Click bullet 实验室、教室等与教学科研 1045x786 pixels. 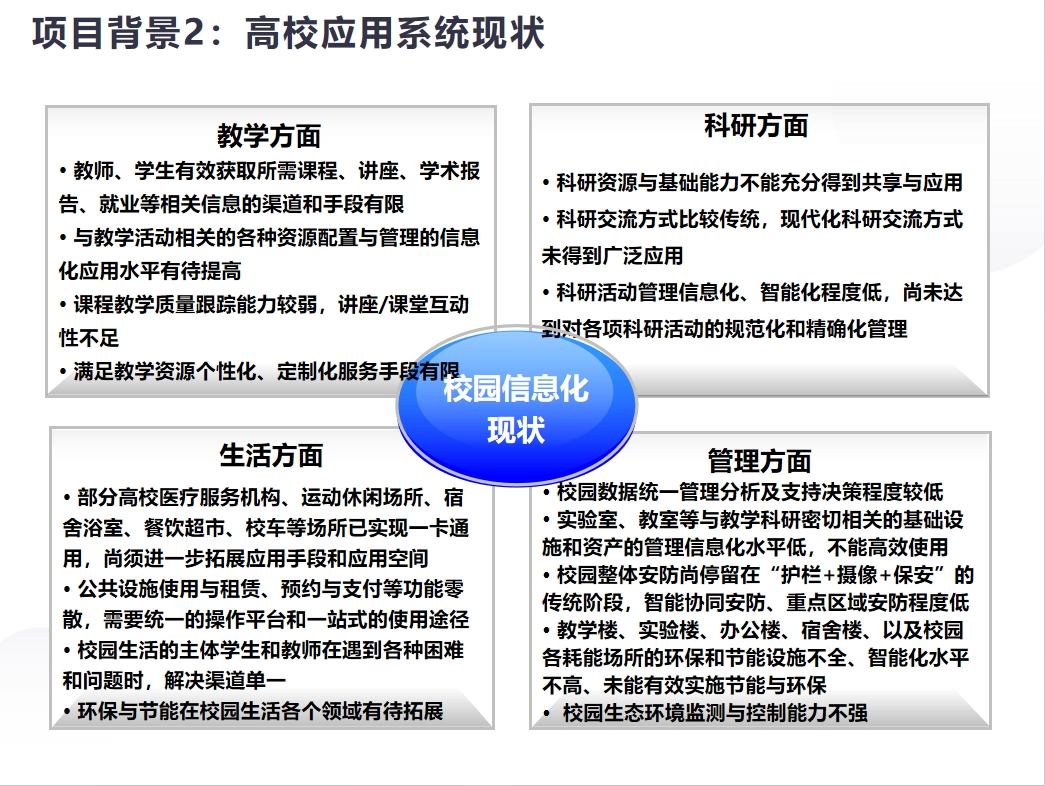point(753,533)
